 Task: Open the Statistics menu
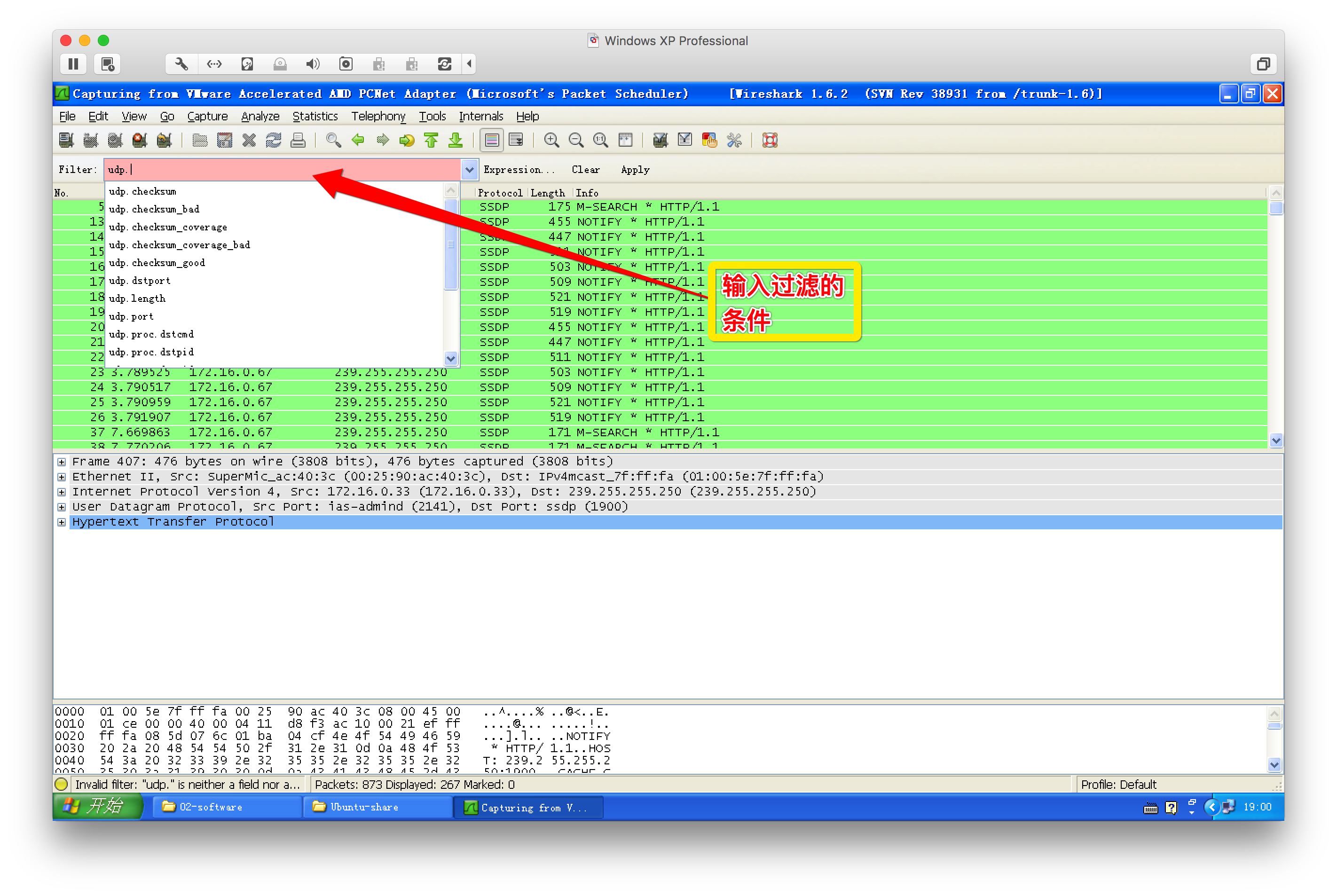click(315, 117)
